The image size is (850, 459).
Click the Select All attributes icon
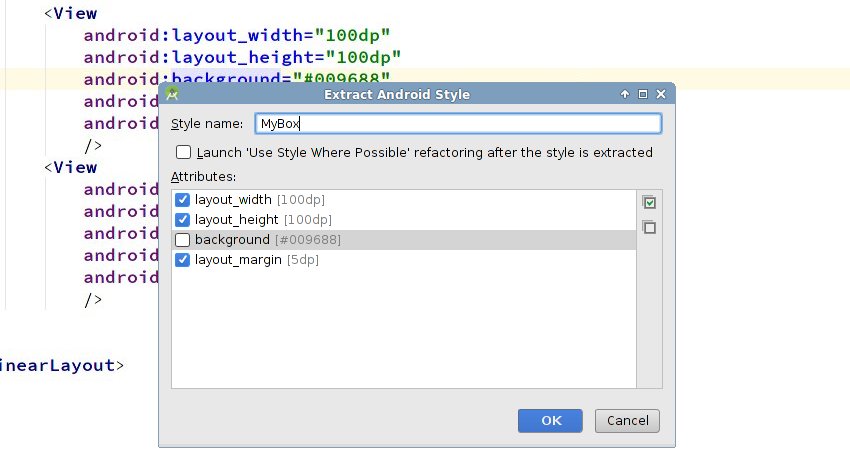click(x=650, y=203)
